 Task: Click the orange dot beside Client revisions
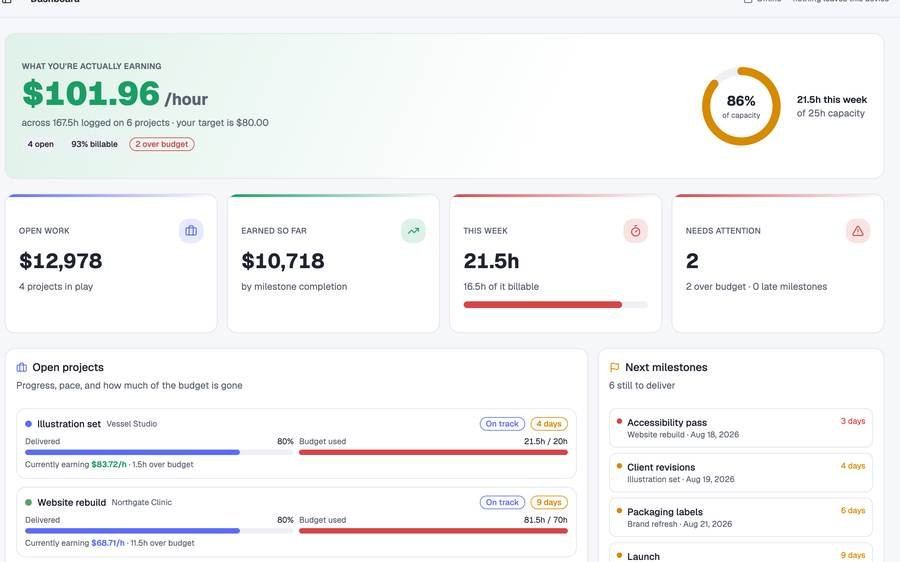619,466
